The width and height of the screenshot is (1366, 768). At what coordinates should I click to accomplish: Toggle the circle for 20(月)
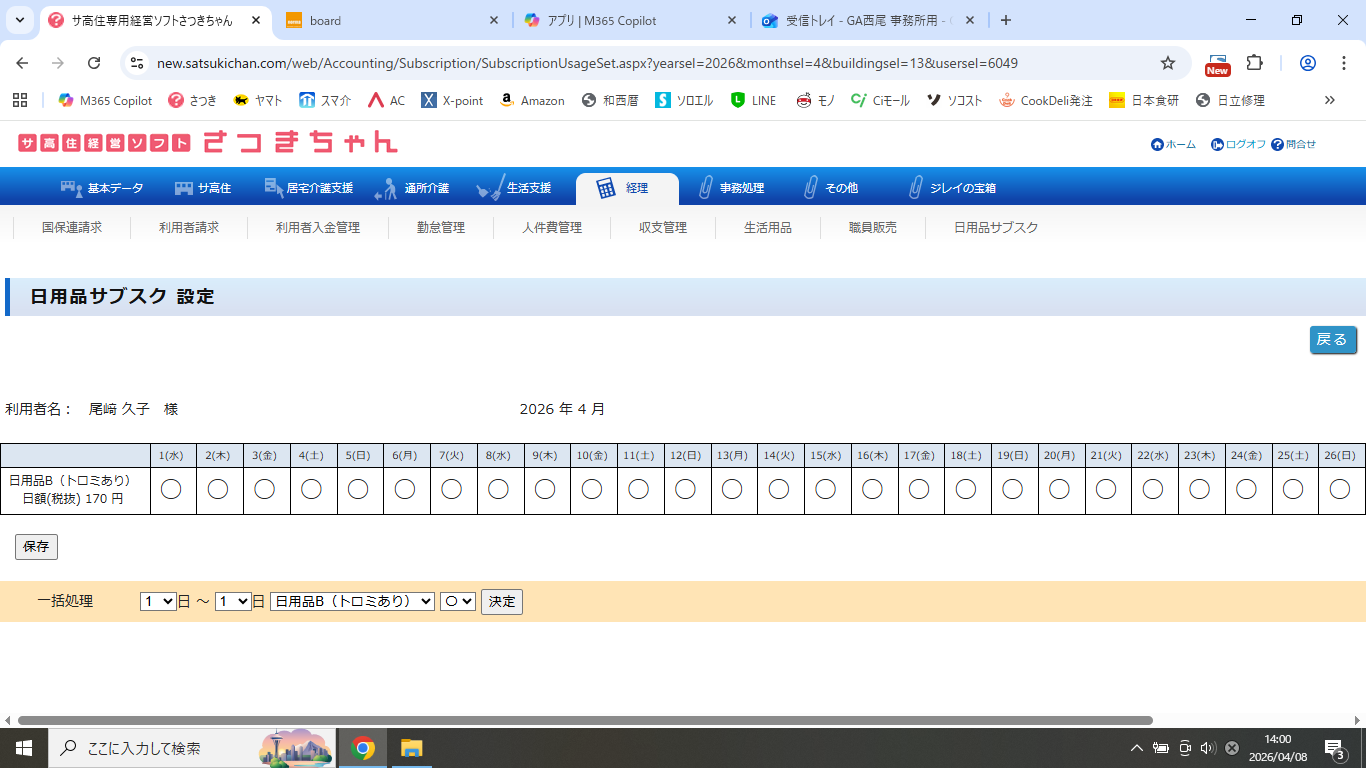pos(1059,489)
